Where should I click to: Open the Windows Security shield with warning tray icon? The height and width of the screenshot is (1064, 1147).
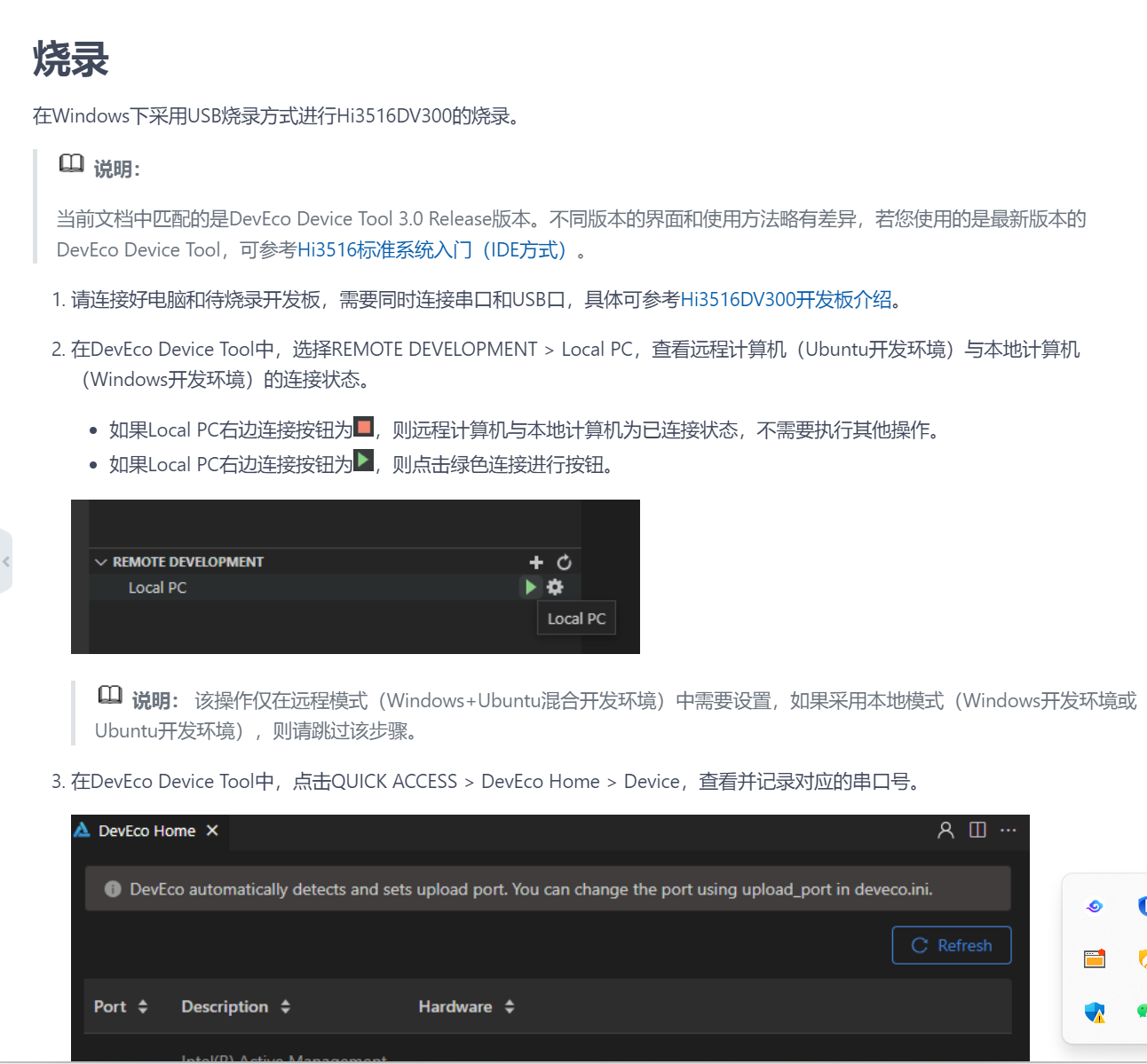point(1095,1012)
